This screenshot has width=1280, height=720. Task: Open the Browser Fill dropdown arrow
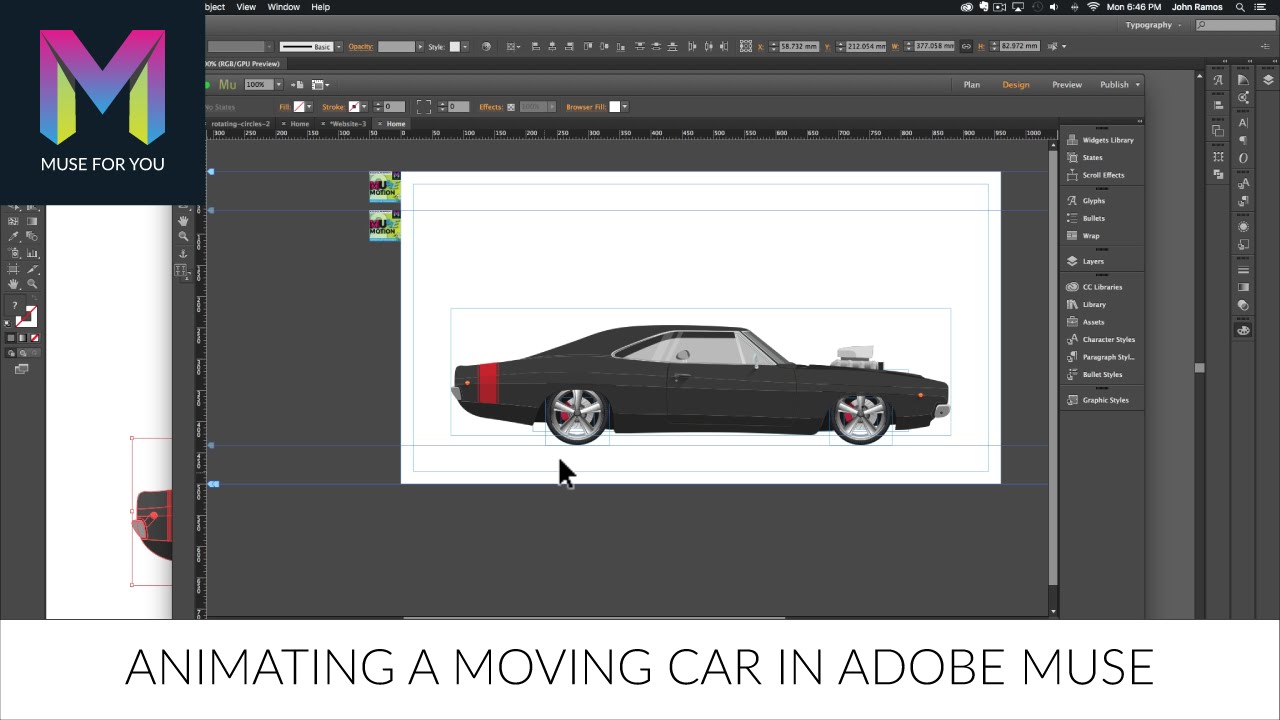pos(626,107)
